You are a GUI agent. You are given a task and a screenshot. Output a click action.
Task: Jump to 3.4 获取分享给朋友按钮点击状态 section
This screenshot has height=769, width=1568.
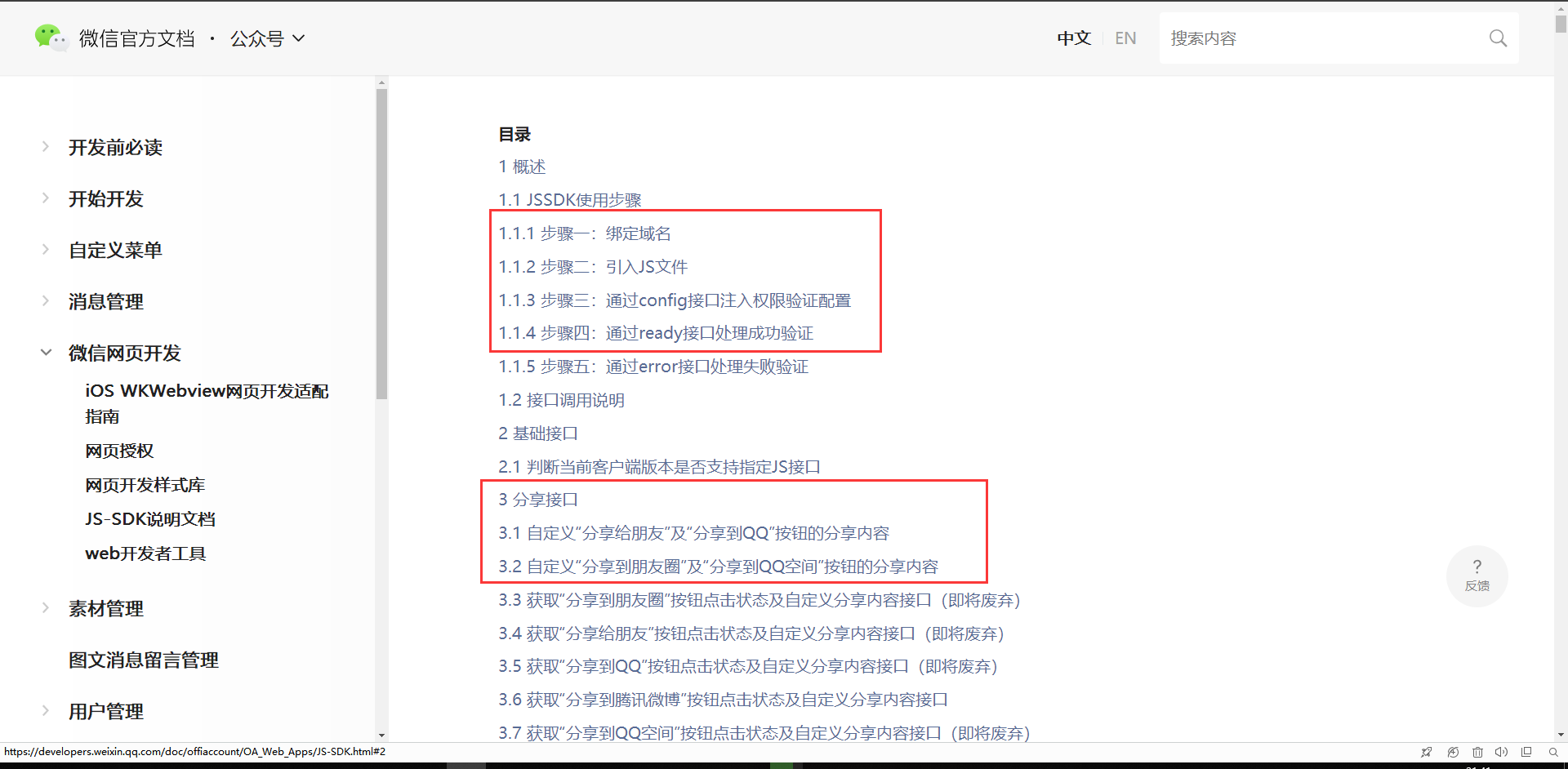(x=751, y=634)
